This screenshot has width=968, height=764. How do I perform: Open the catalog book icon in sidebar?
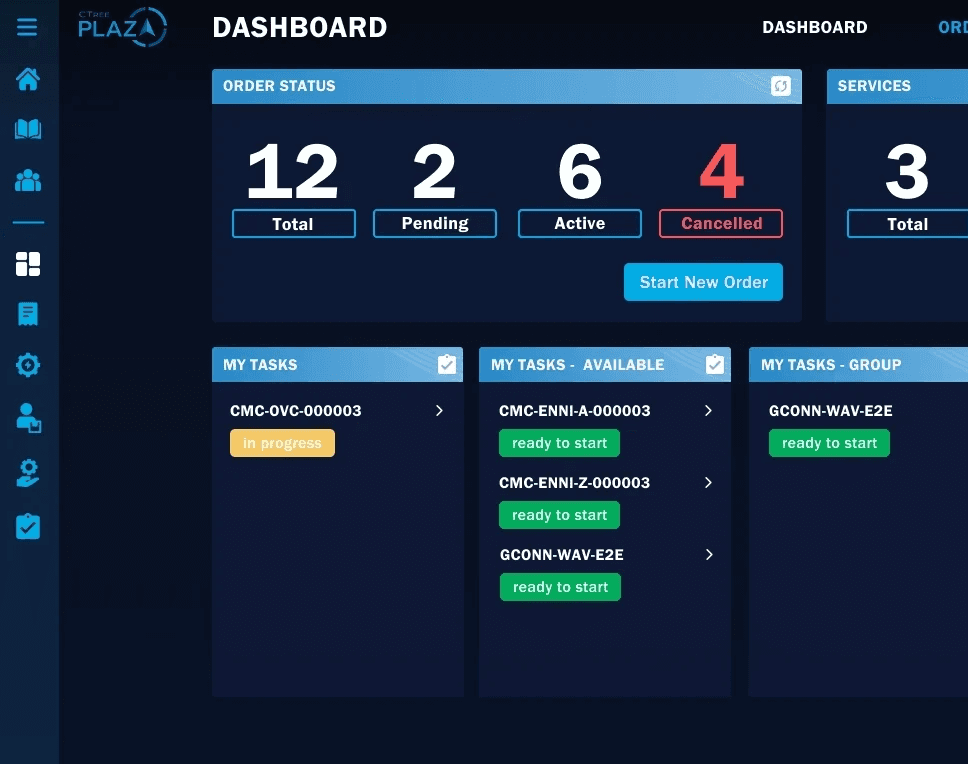[28, 130]
